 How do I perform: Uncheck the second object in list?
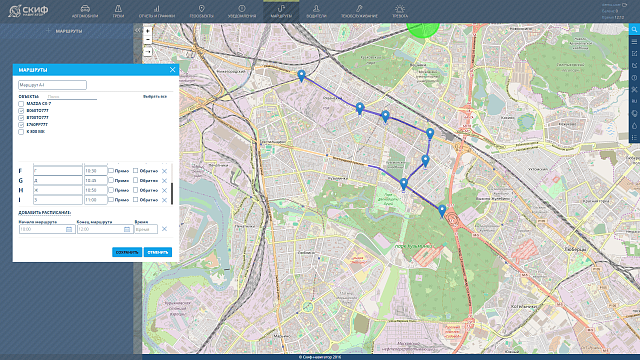(21, 111)
